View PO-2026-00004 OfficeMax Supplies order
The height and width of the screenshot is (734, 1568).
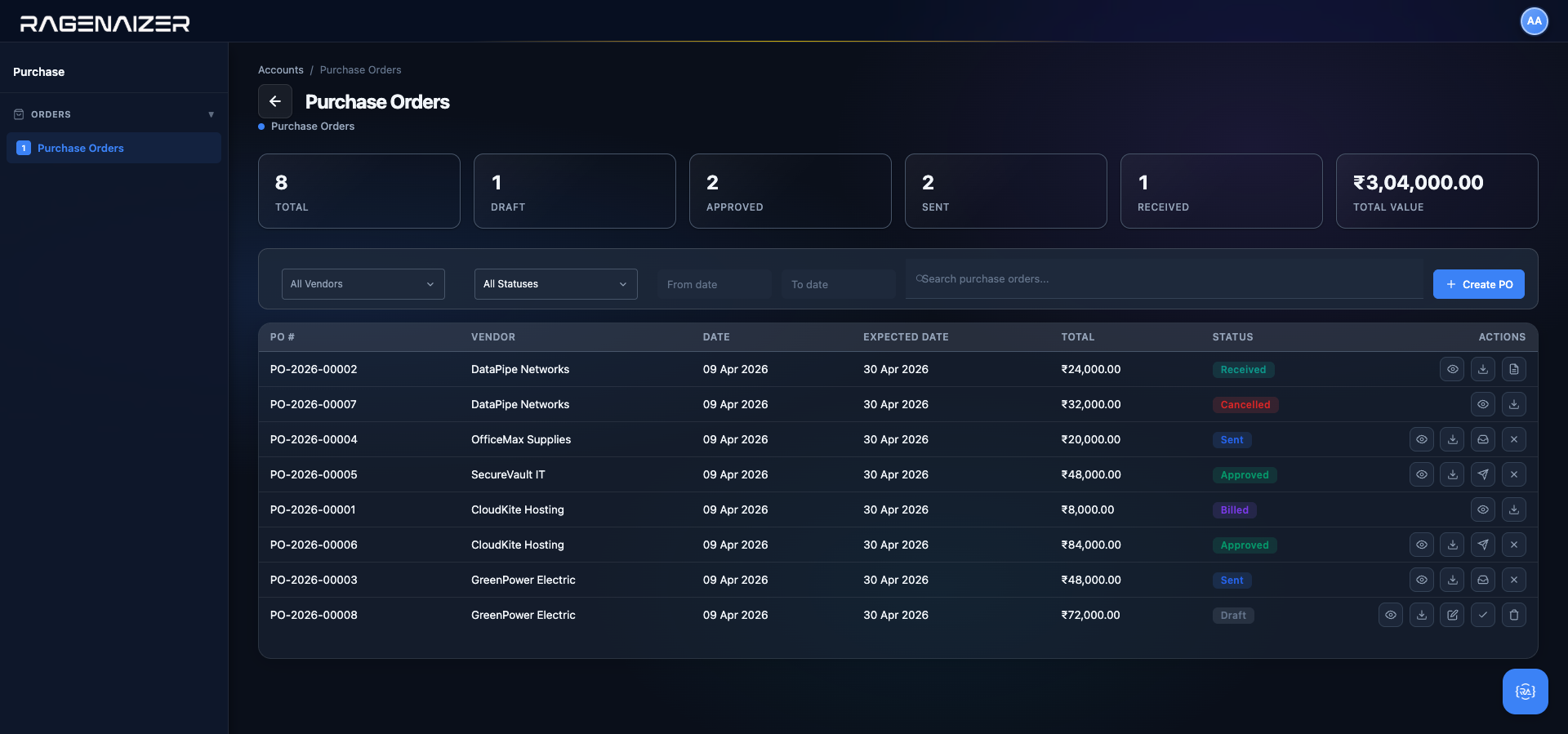[1422, 439]
